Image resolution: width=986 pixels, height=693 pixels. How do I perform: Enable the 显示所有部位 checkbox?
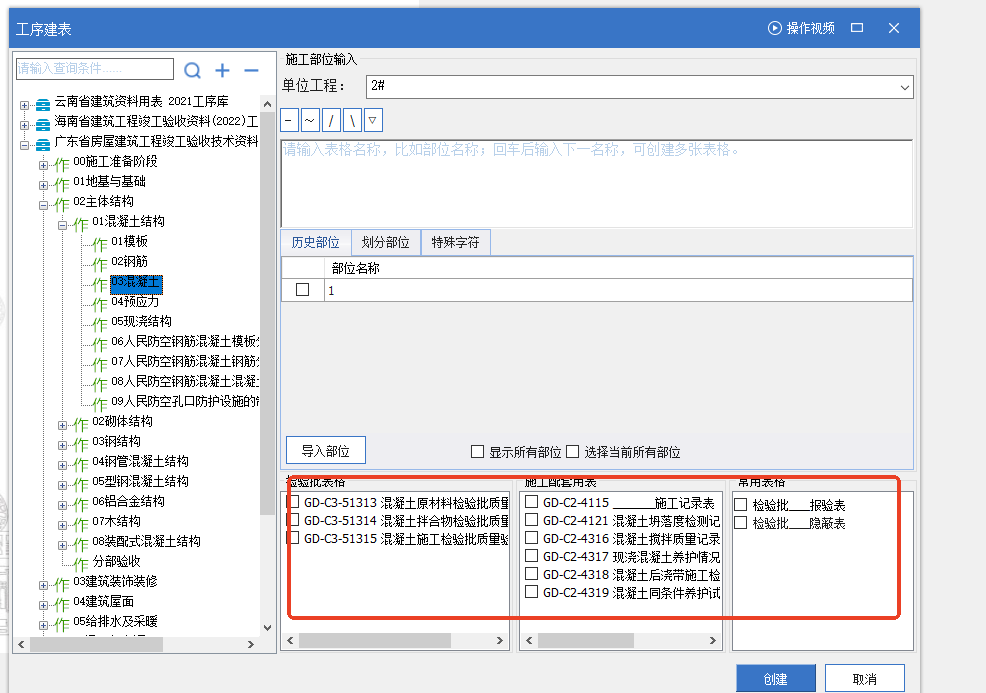478,452
